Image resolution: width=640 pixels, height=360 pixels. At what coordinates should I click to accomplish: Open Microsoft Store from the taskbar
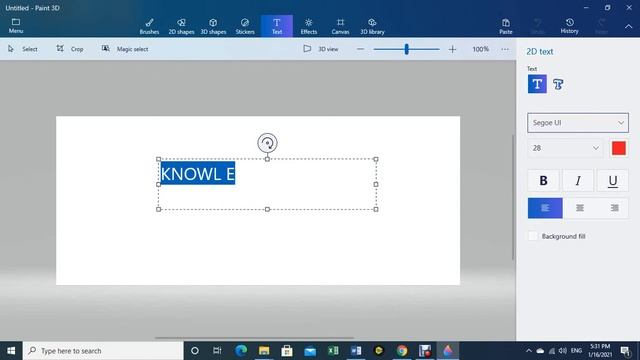287,351
